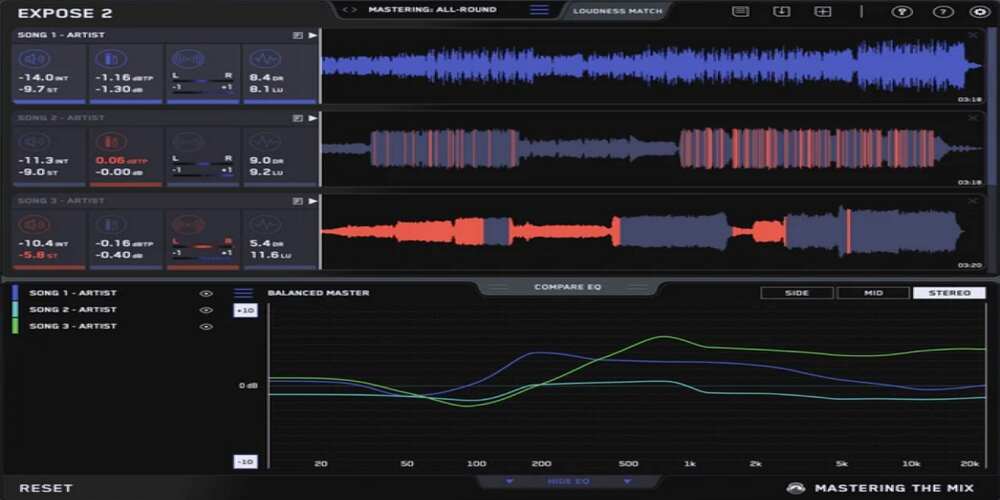This screenshot has height=500, width=1000.
Task: Click the export/download icon in top toolbar
Action: click(781, 11)
